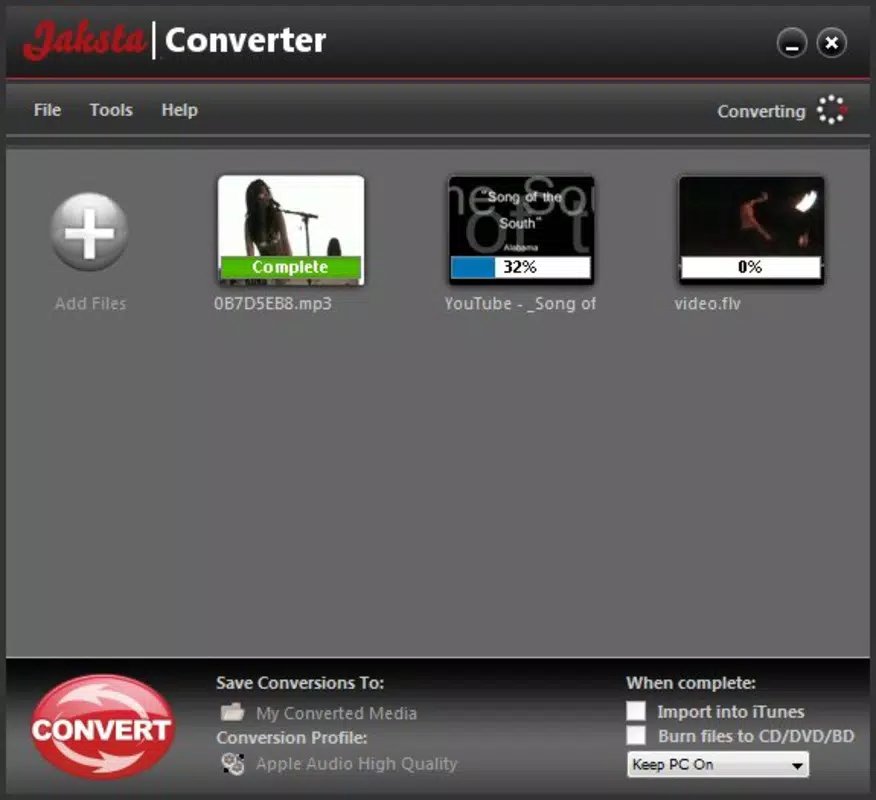Click the Add Files plus icon
This screenshot has height=800, width=876.
click(x=89, y=232)
